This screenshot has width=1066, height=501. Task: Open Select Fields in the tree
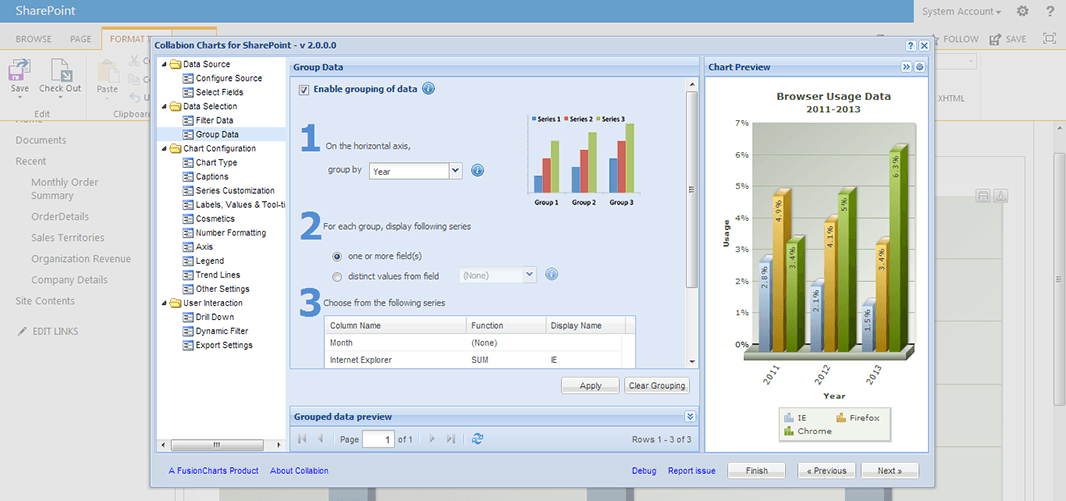(219, 92)
